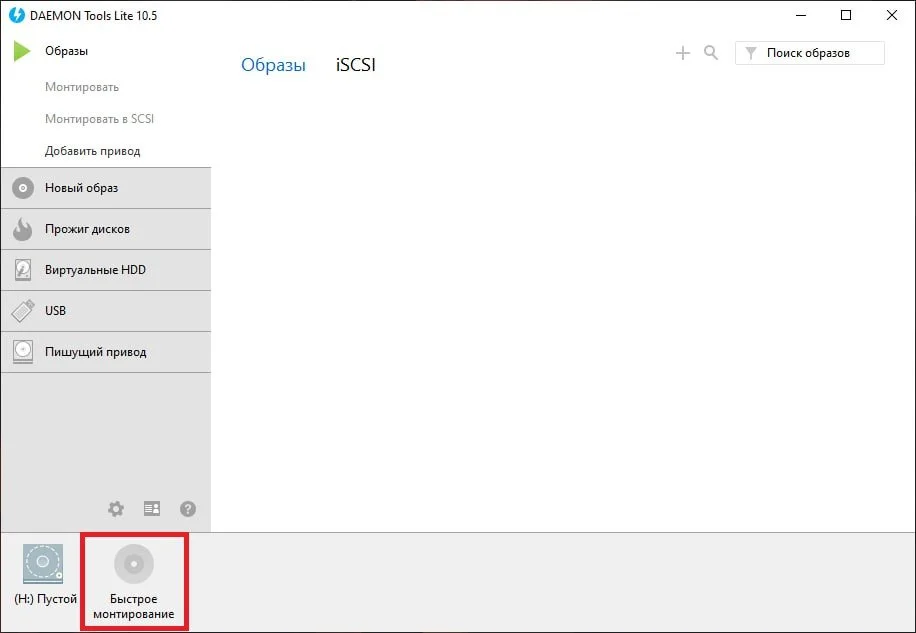This screenshot has height=633, width=916.
Task: Click the news panel icon beside the gear
Action: (x=152, y=509)
